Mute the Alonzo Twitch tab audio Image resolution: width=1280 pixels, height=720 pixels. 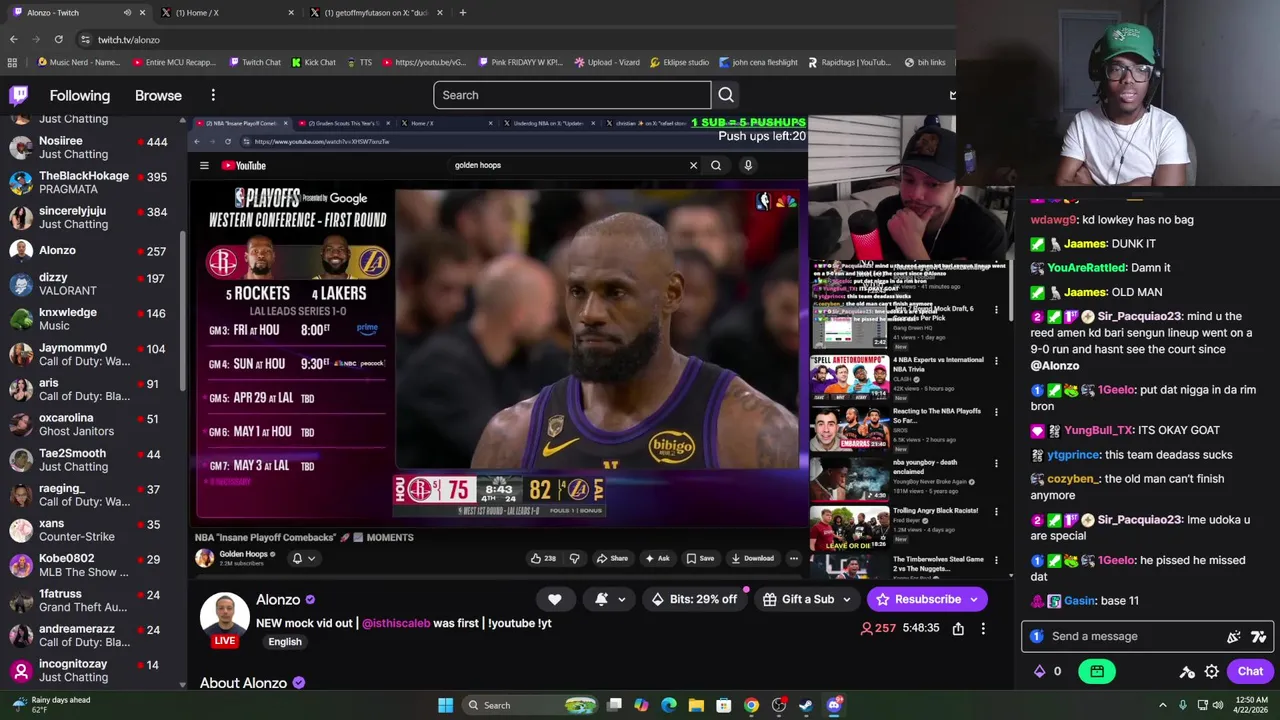point(126,12)
